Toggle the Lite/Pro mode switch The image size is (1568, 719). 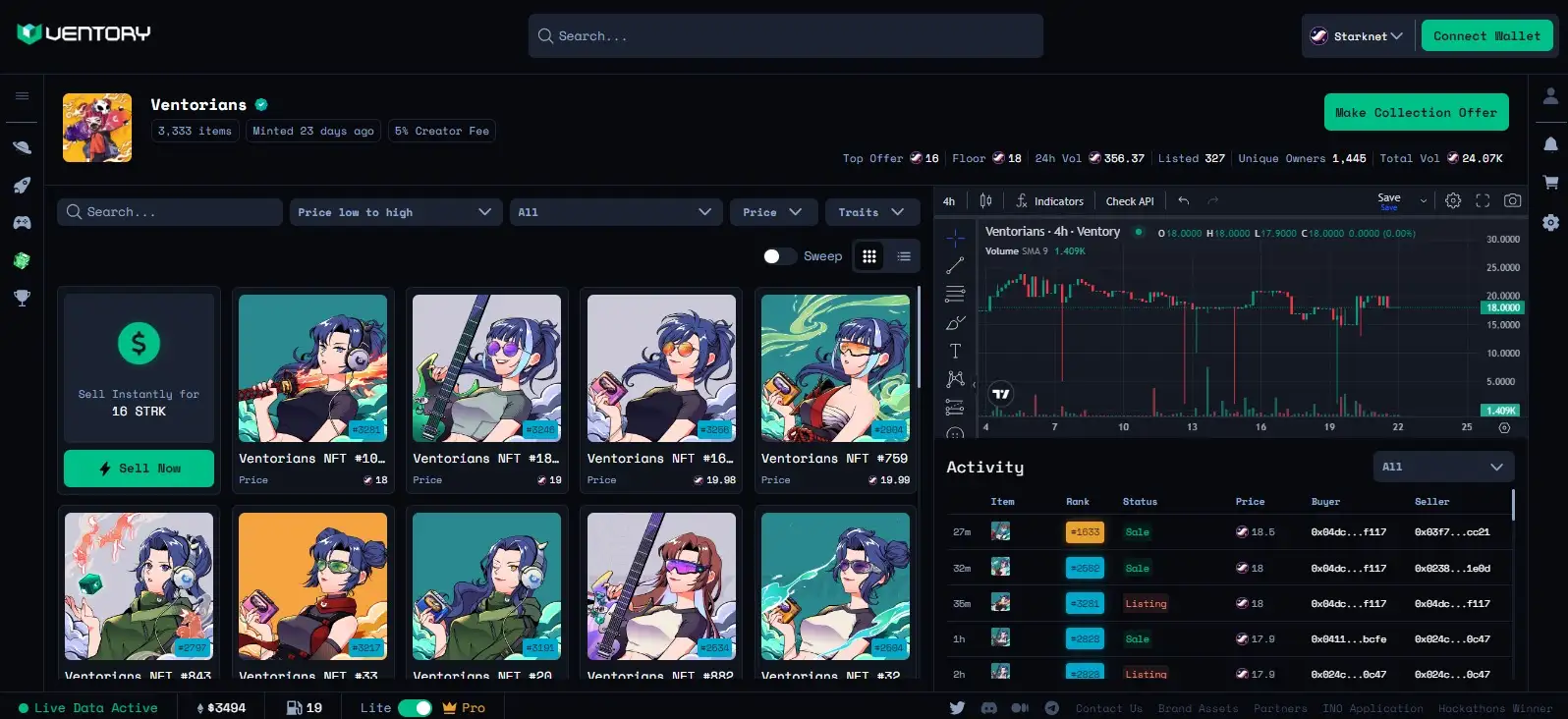[415, 707]
